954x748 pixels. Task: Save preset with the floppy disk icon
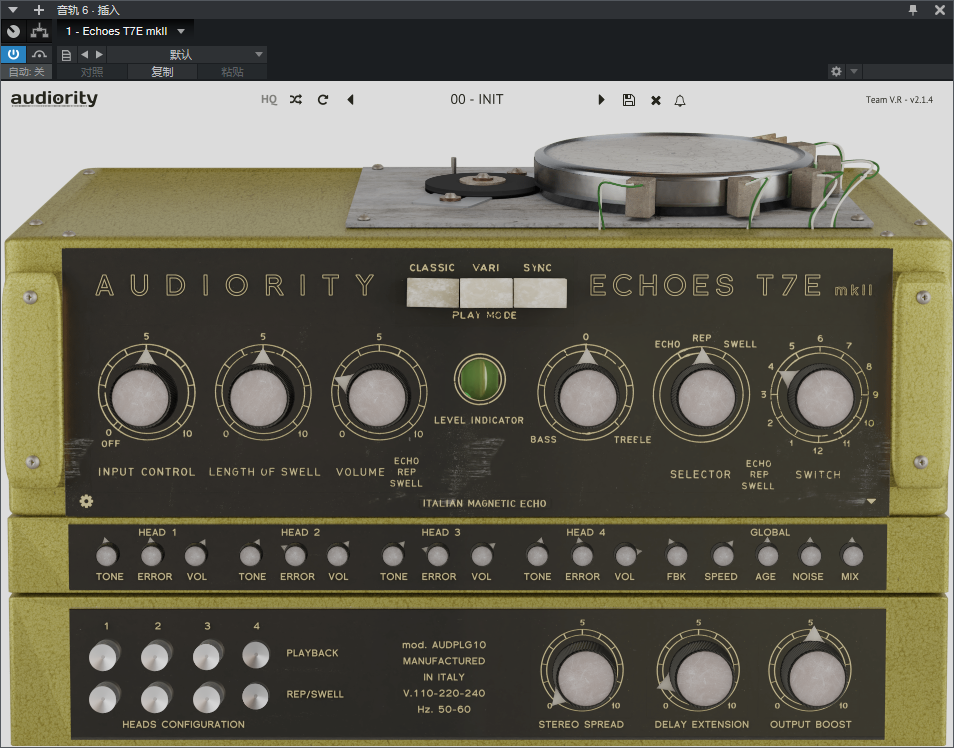pos(628,100)
